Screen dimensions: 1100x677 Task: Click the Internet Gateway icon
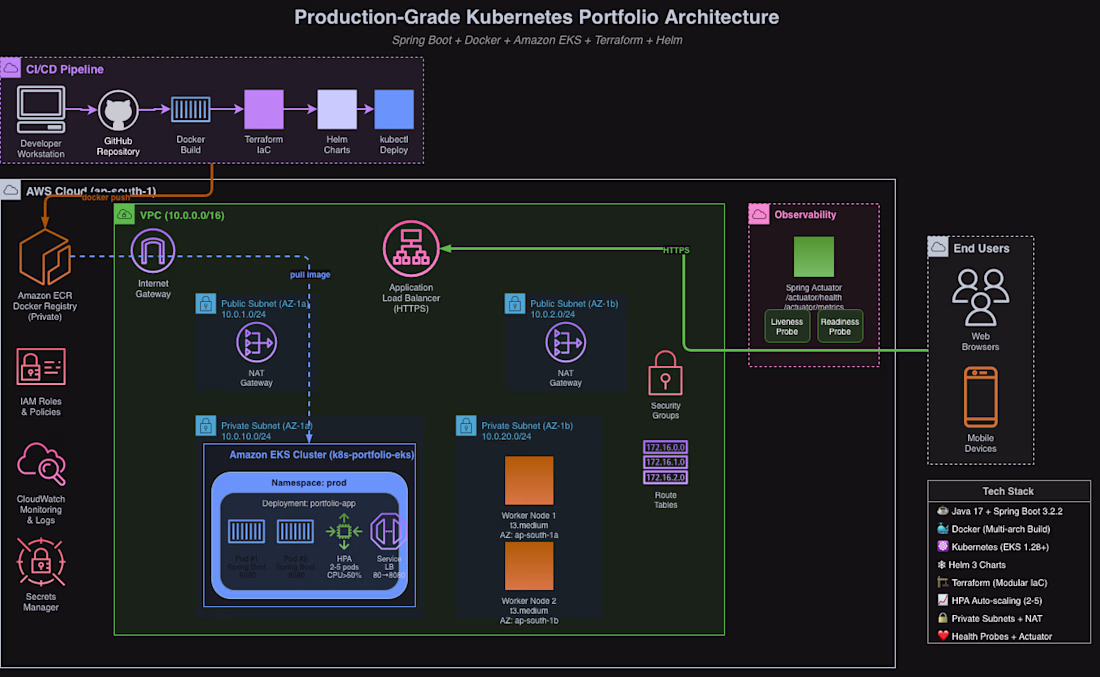point(153,250)
